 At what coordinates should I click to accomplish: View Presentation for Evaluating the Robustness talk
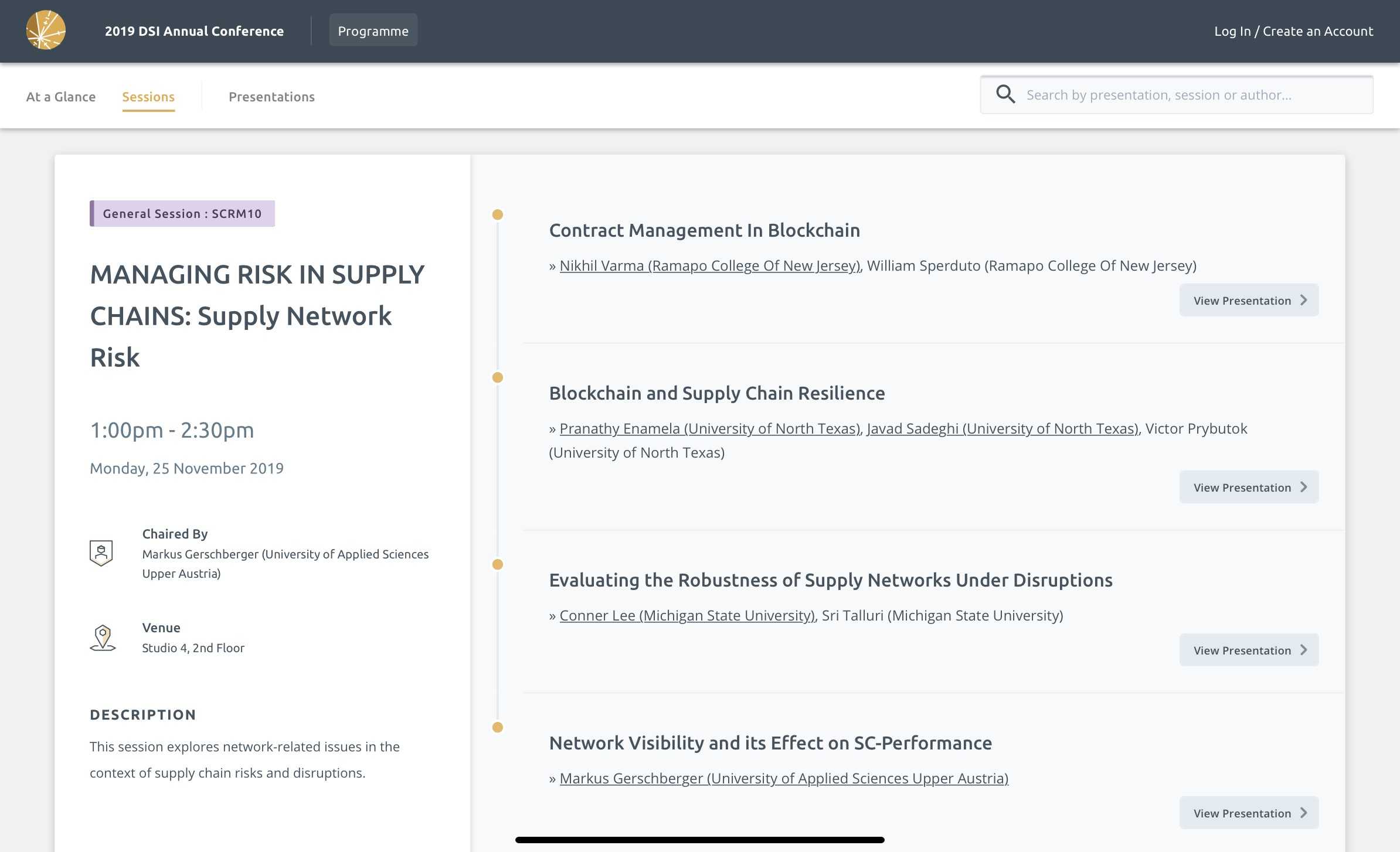click(x=1248, y=650)
